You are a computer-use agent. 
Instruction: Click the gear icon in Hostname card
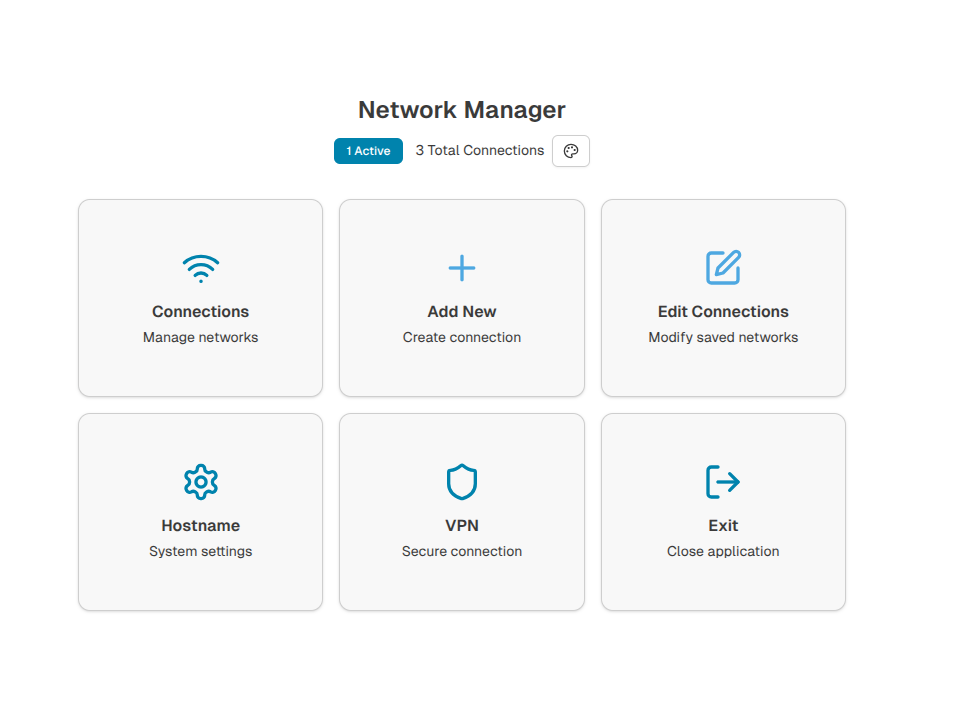tap(200, 482)
